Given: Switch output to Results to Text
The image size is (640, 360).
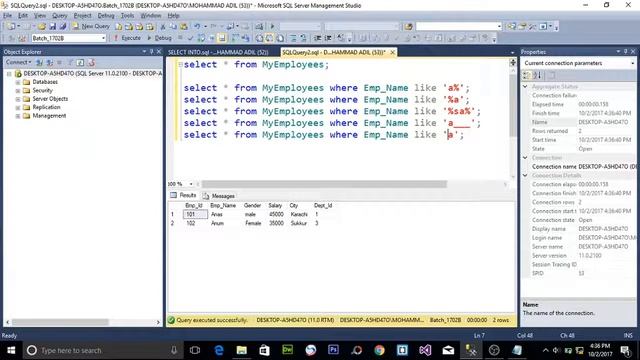Looking at the screenshot, I should pyautogui.click(x=259, y=38).
